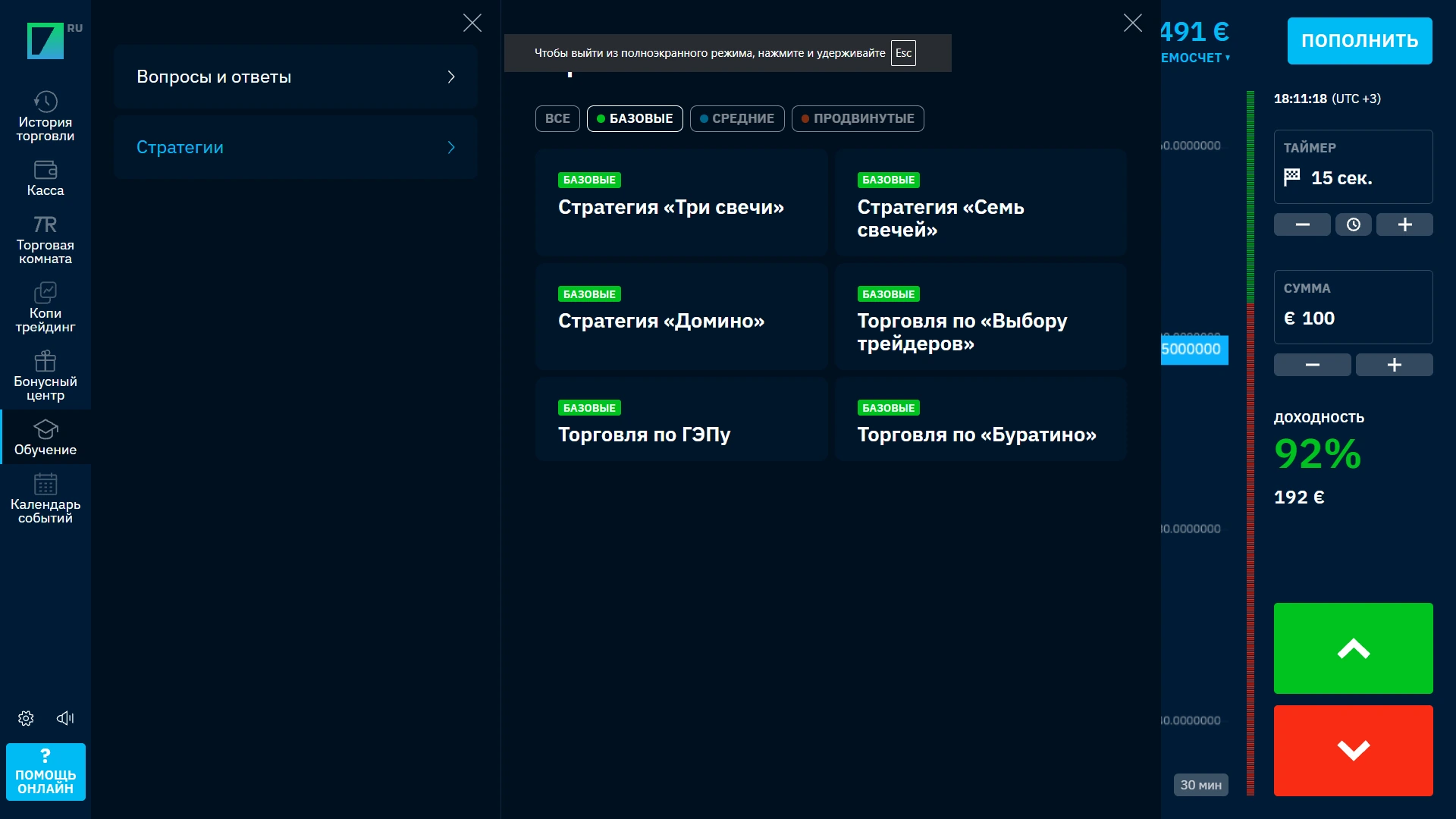The height and width of the screenshot is (819, 1456).
Task: Toggle sound with the speaker icon
Action: [65, 718]
